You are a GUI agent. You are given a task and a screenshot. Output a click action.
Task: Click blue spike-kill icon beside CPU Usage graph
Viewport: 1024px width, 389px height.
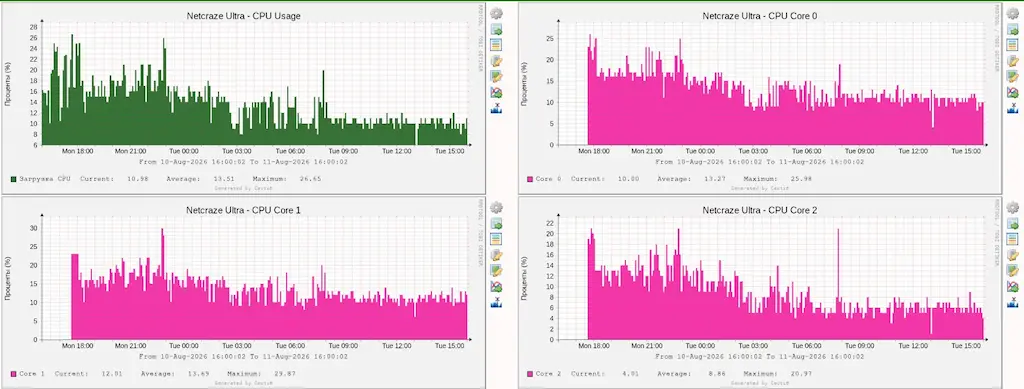coord(496,108)
